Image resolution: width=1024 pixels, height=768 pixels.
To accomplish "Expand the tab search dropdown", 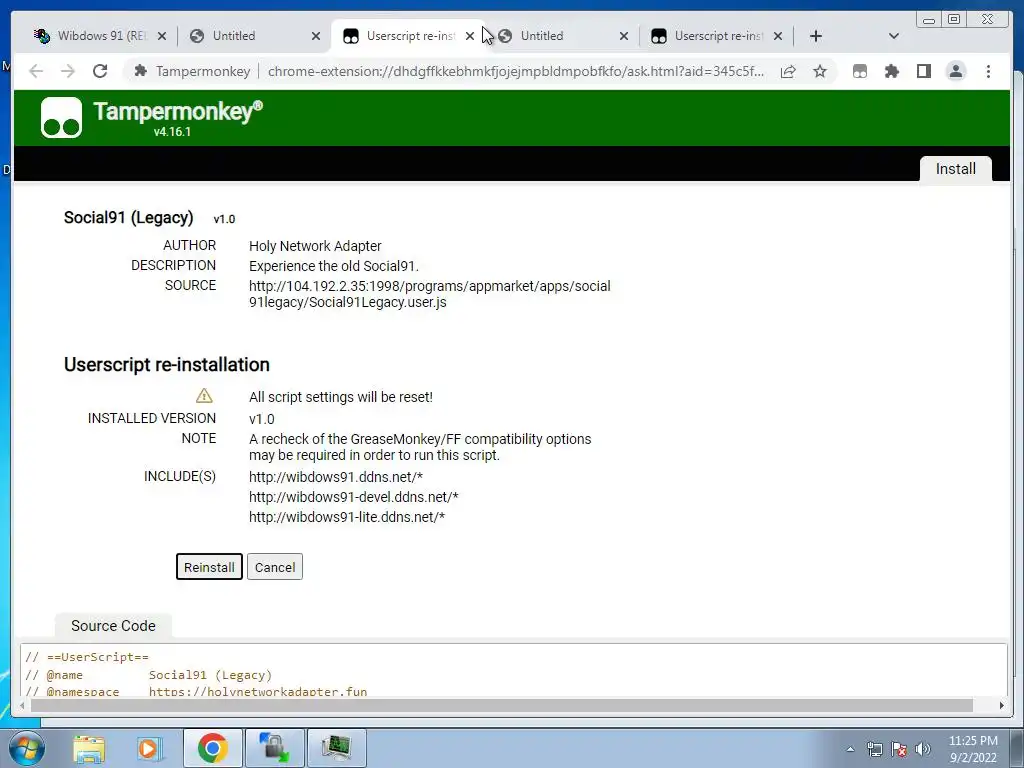I will 894,36.
